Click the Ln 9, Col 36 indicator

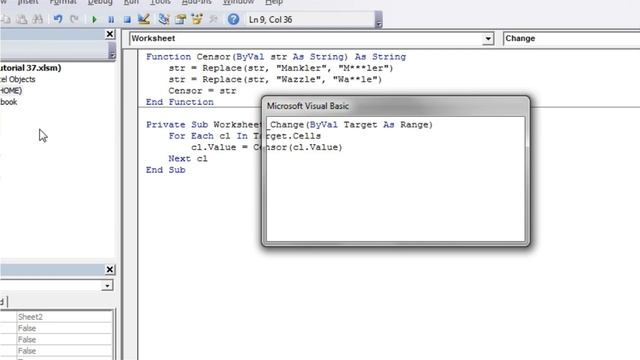(x=270, y=20)
